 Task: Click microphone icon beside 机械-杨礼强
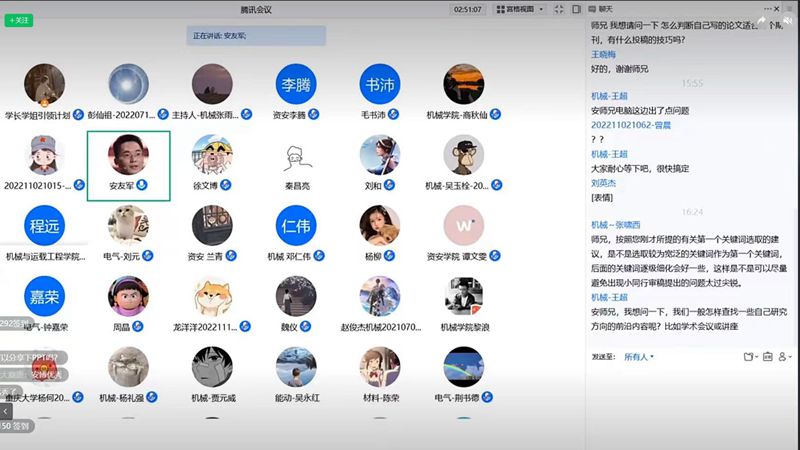pos(152,397)
